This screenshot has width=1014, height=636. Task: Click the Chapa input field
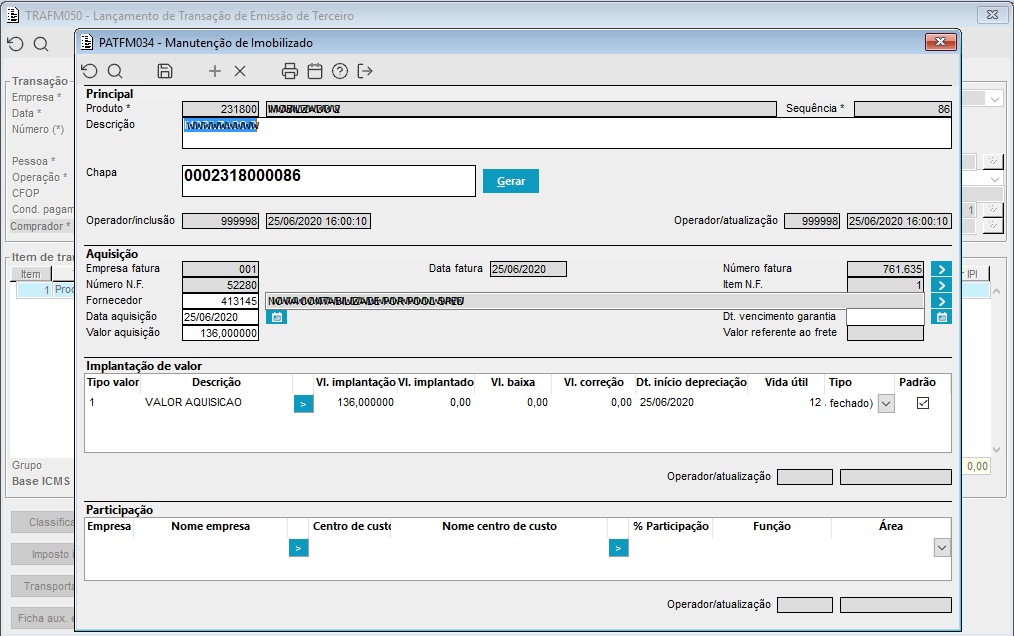pyautogui.click(x=329, y=181)
